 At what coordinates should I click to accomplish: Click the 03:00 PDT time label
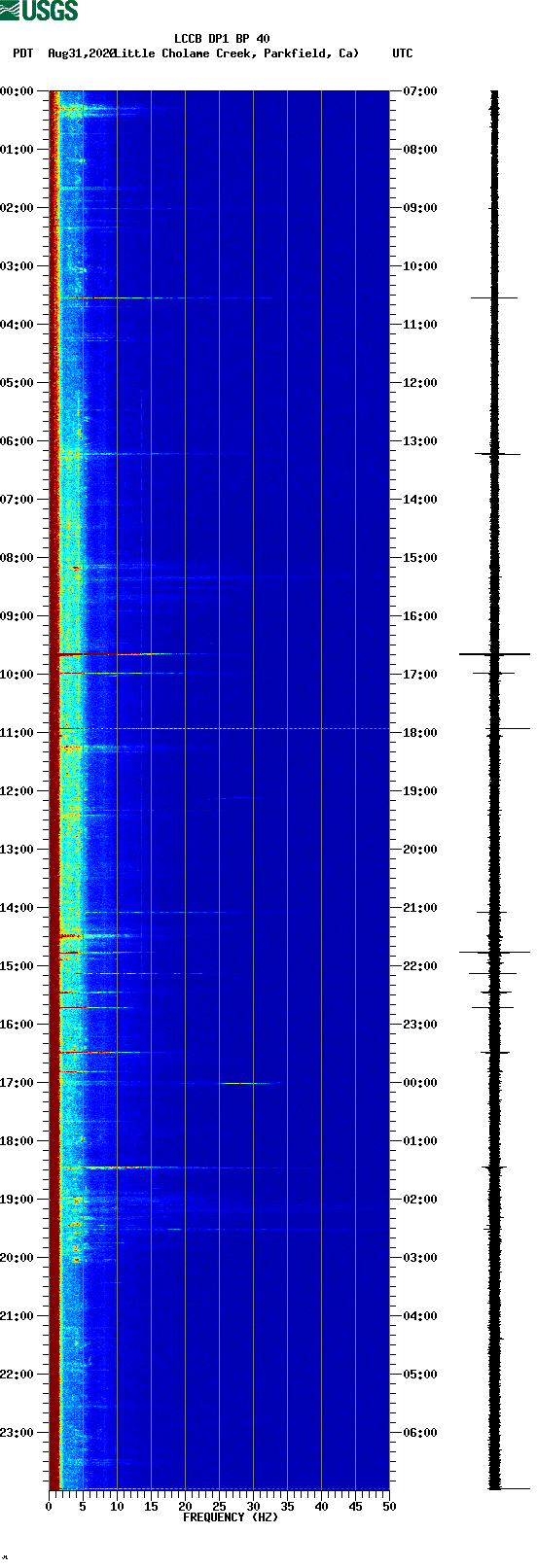pyautogui.click(x=18, y=266)
